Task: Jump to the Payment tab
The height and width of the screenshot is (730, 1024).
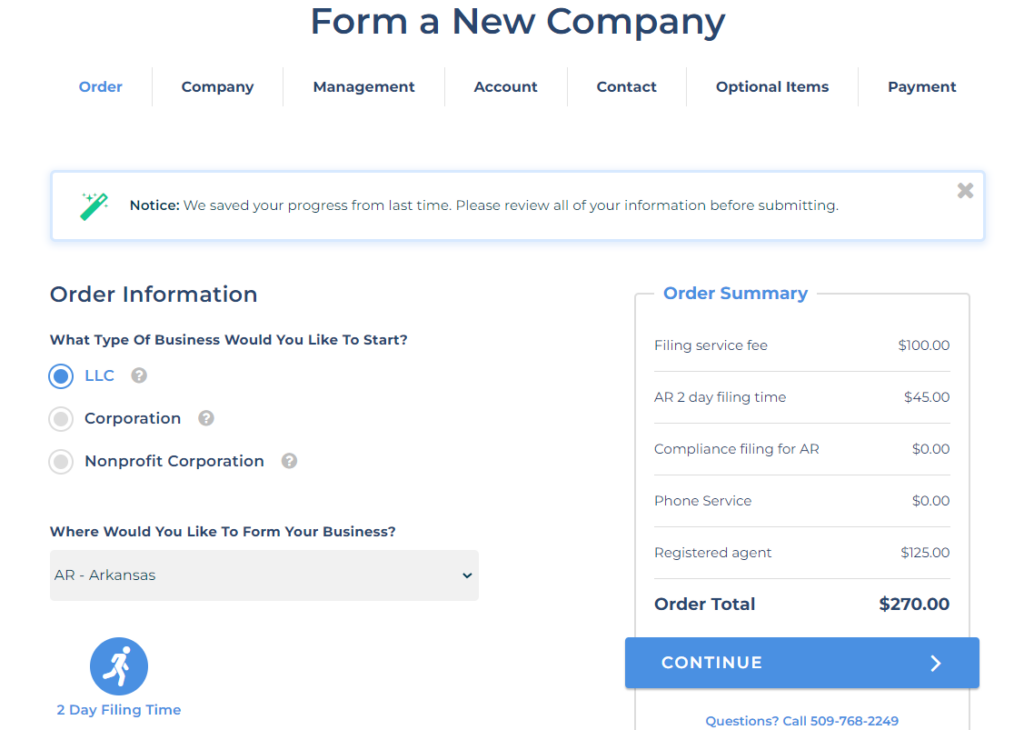Action: 921,87
